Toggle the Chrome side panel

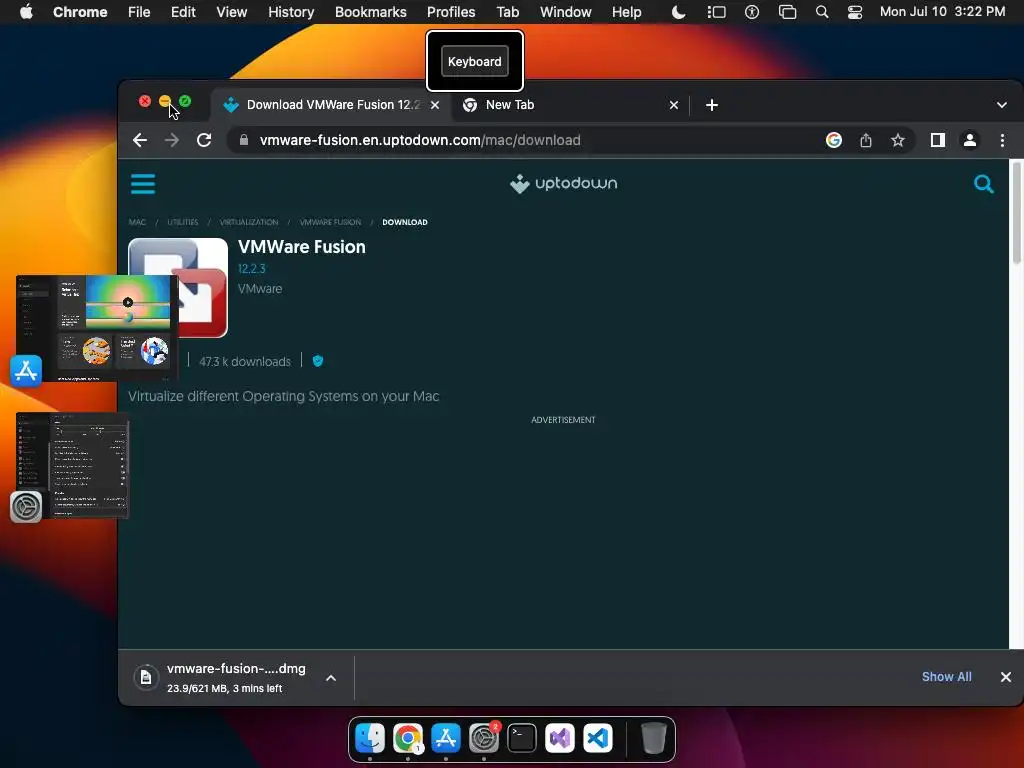[938, 140]
